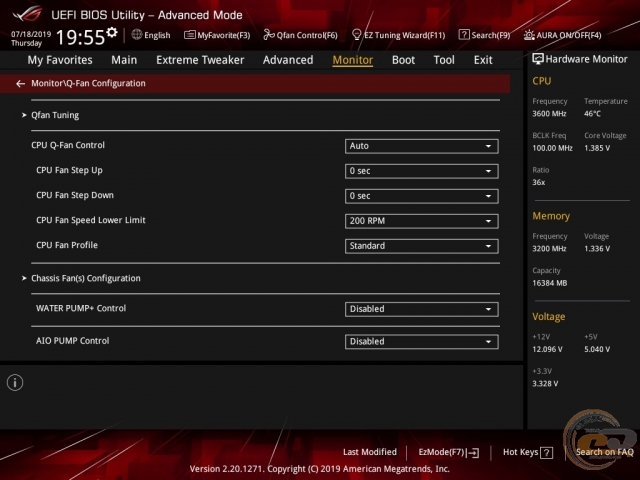
Task: Click the info icon at bottom left
Action: pyautogui.click(x=15, y=382)
